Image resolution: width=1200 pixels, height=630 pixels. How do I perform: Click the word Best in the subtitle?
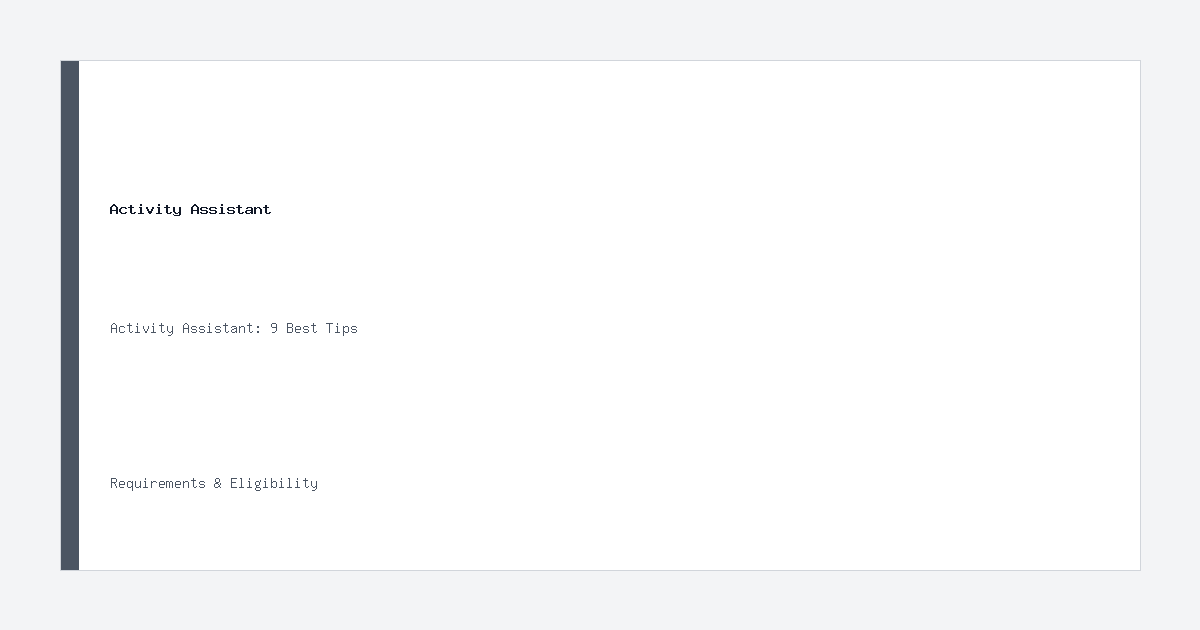point(301,328)
